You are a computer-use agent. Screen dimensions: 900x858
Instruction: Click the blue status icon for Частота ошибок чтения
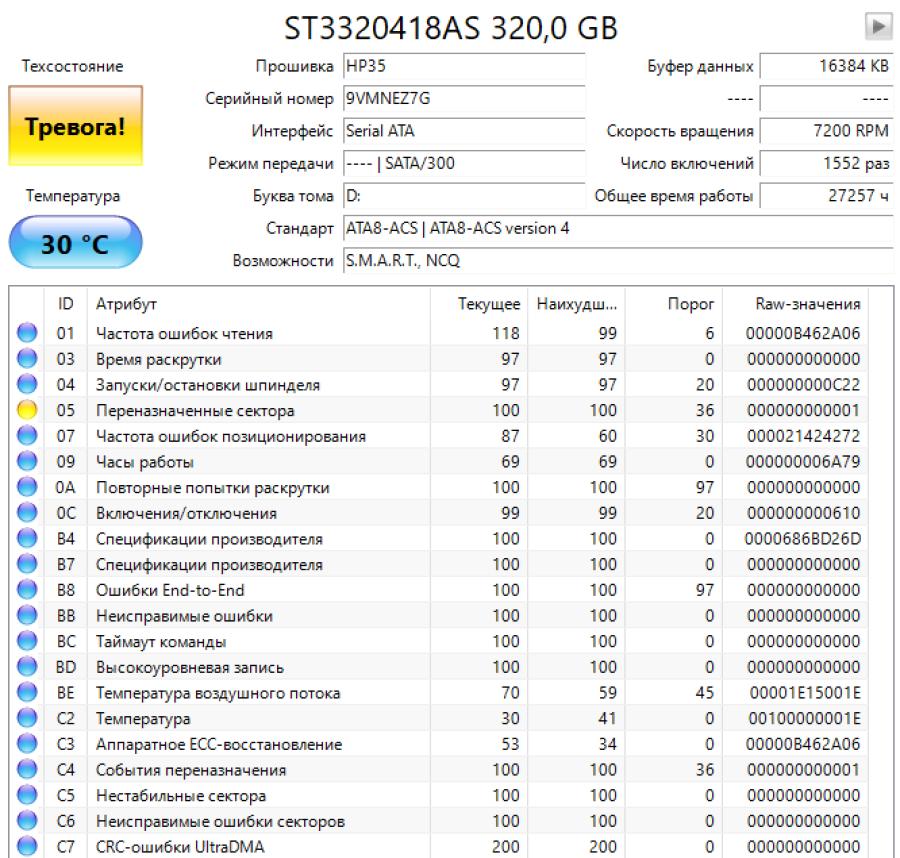(x=27, y=333)
